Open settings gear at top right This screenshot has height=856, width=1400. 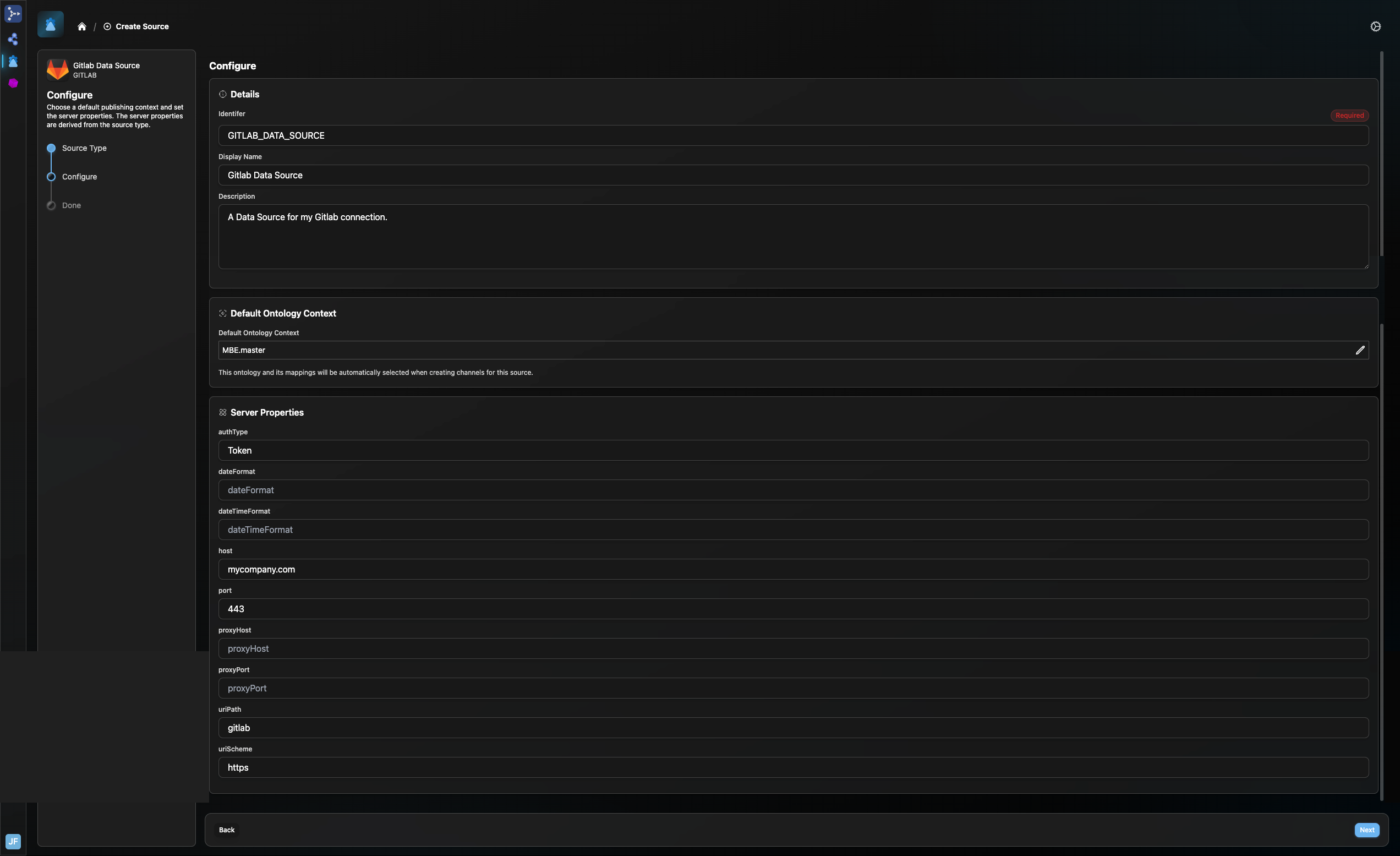(1375, 27)
